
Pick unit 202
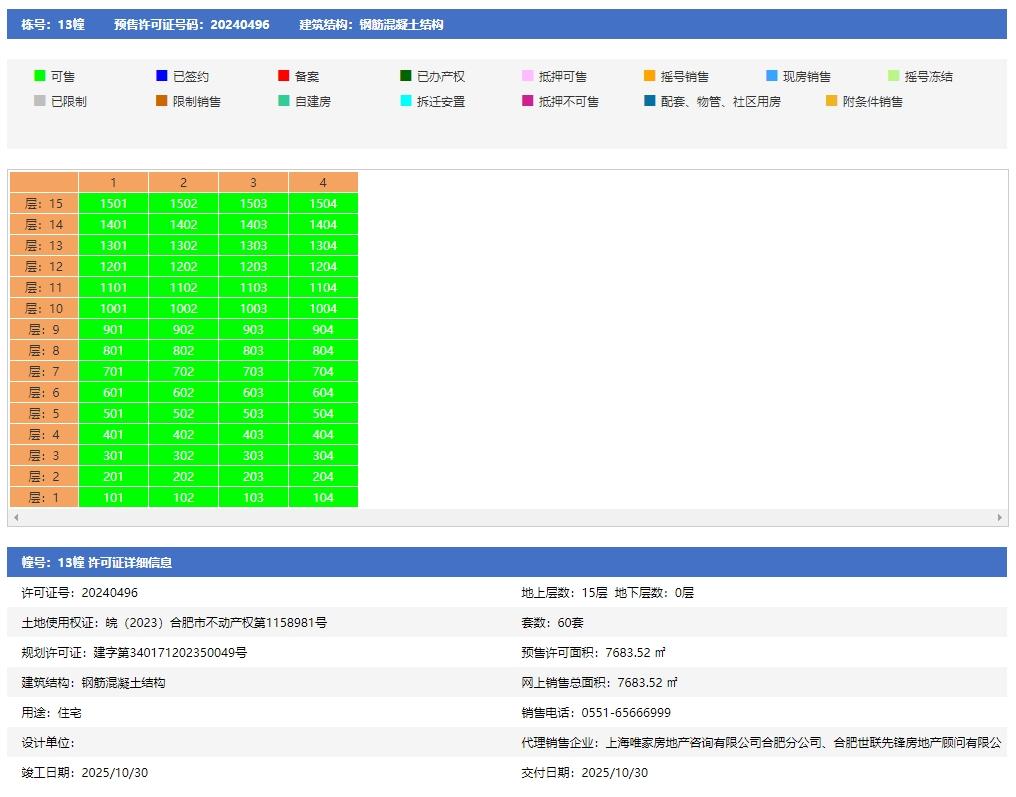coord(183,476)
